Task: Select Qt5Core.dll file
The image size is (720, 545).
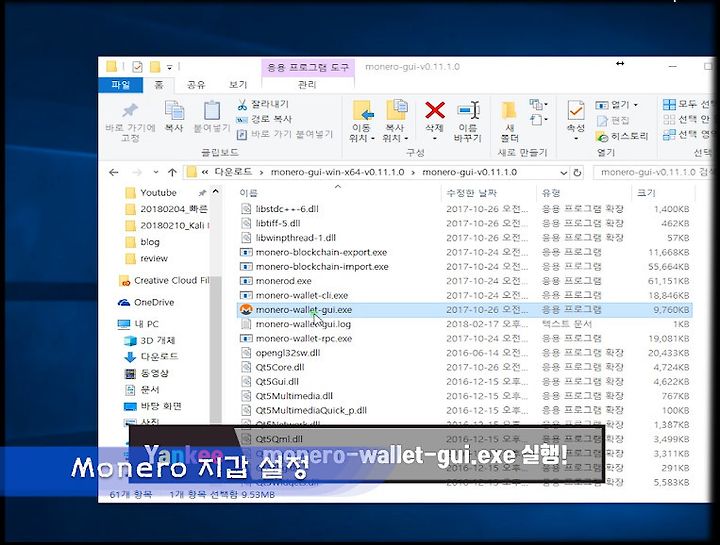Action: point(280,367)
